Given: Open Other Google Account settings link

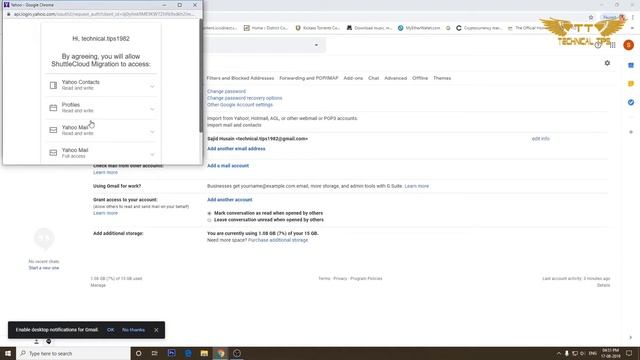Looking at the screenshot, I should coord(240,105).
